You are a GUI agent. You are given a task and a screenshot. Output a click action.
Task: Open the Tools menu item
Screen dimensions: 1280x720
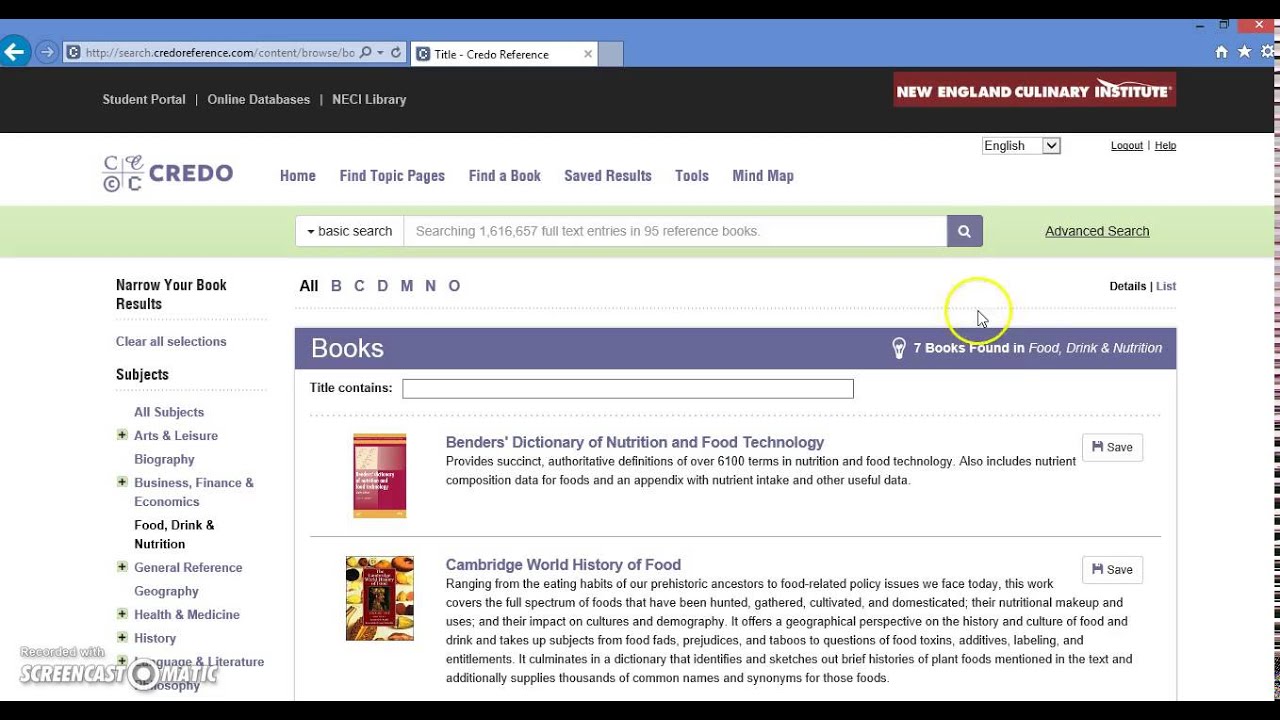pyautogui.click(x=692, y=176)
